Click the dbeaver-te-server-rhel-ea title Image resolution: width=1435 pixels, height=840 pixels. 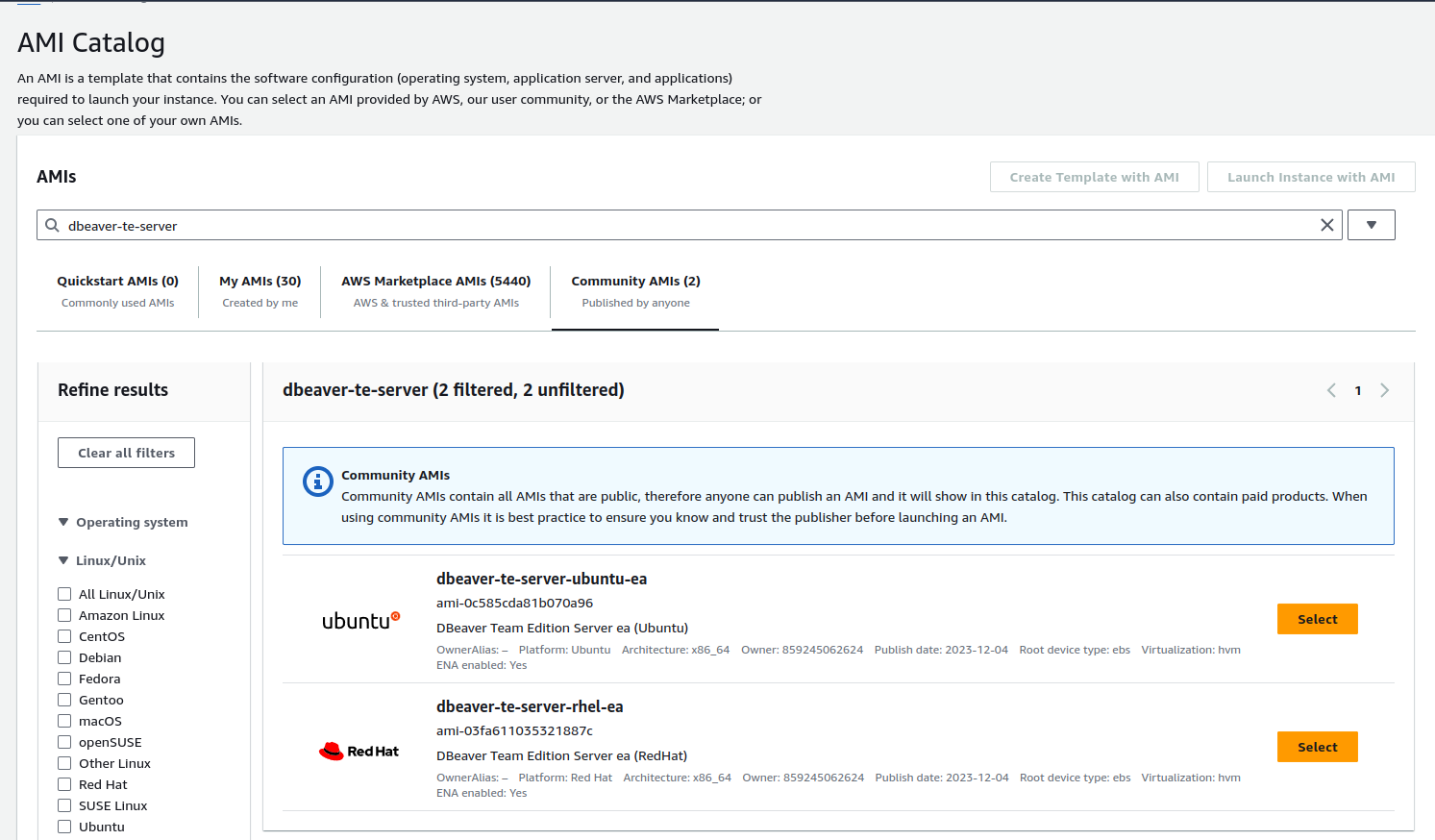530,706
